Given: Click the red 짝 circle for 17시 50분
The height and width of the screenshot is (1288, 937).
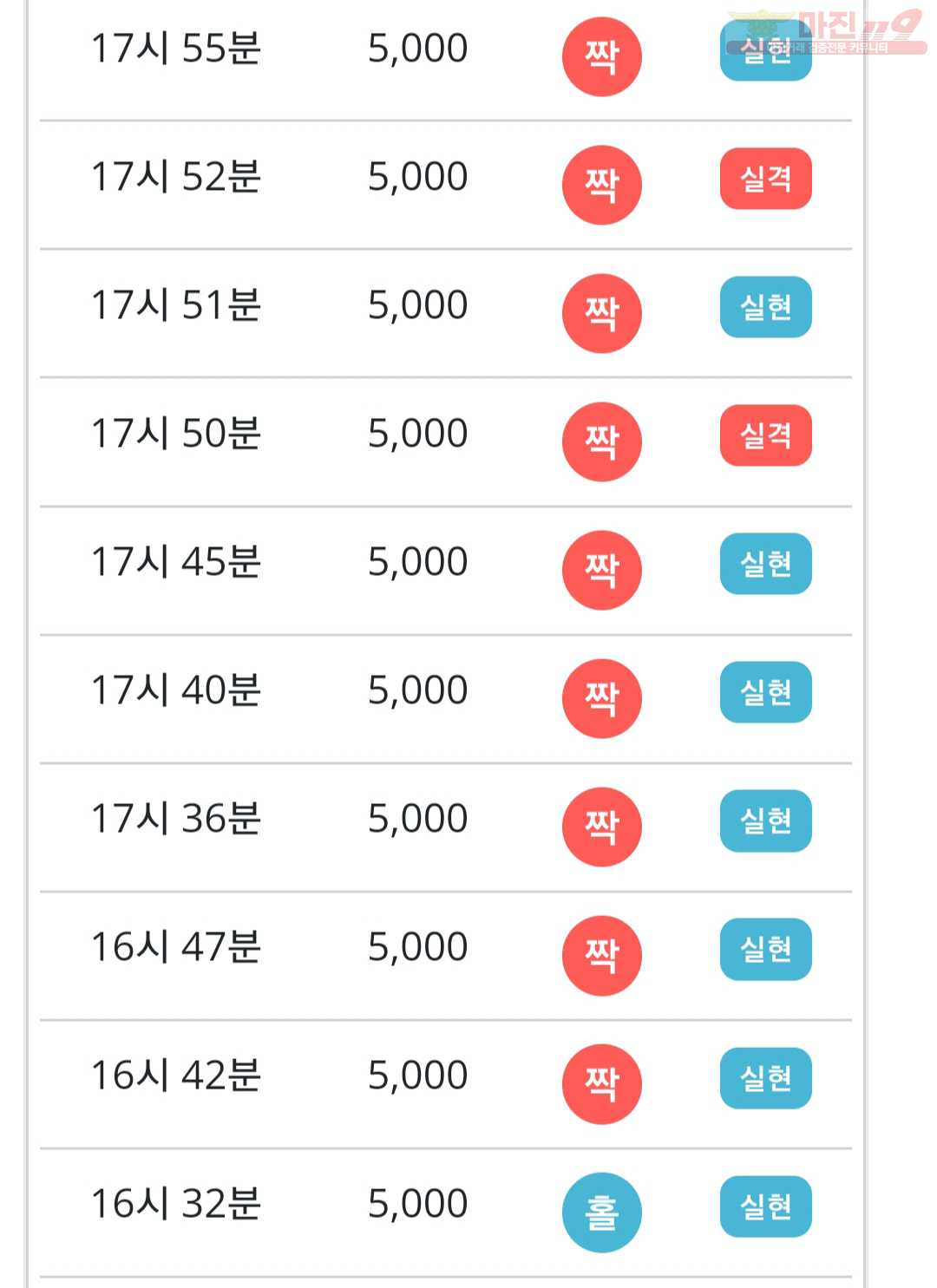Looking at the screenshot, I should 601,441.
